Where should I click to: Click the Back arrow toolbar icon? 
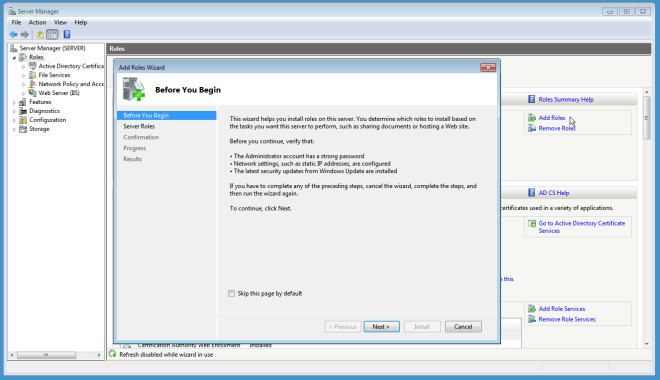[x=13, y=35]
